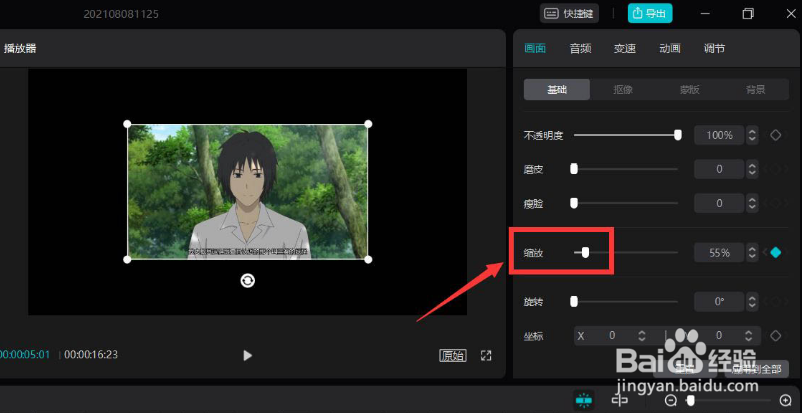
Task: Click the 瘦脸 slider handle
Action: click(x=574, y=203)
